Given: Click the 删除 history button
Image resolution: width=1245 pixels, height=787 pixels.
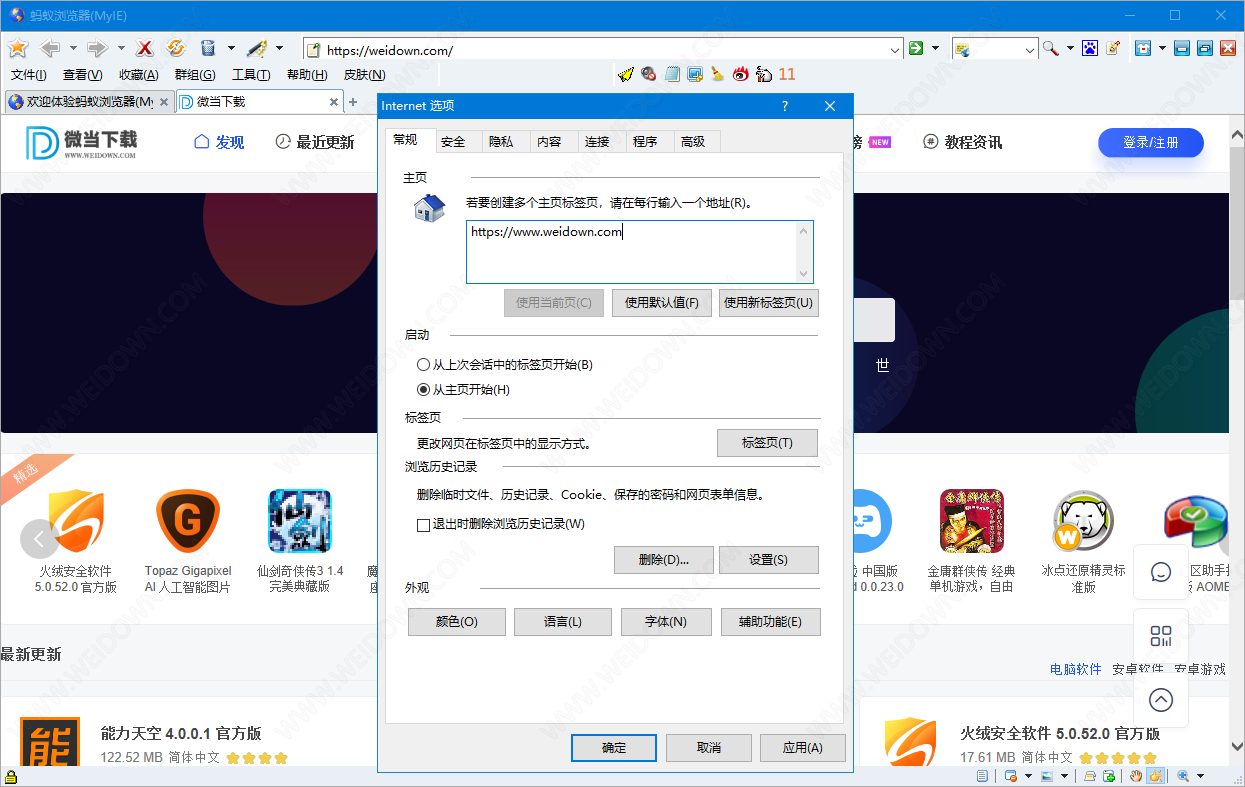Looking at the screenshot, I should tap(664, 560).
